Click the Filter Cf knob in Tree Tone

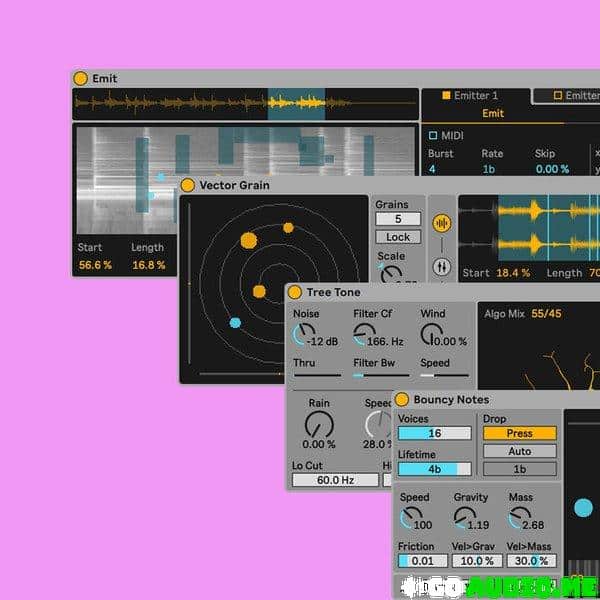coord(364,334)
